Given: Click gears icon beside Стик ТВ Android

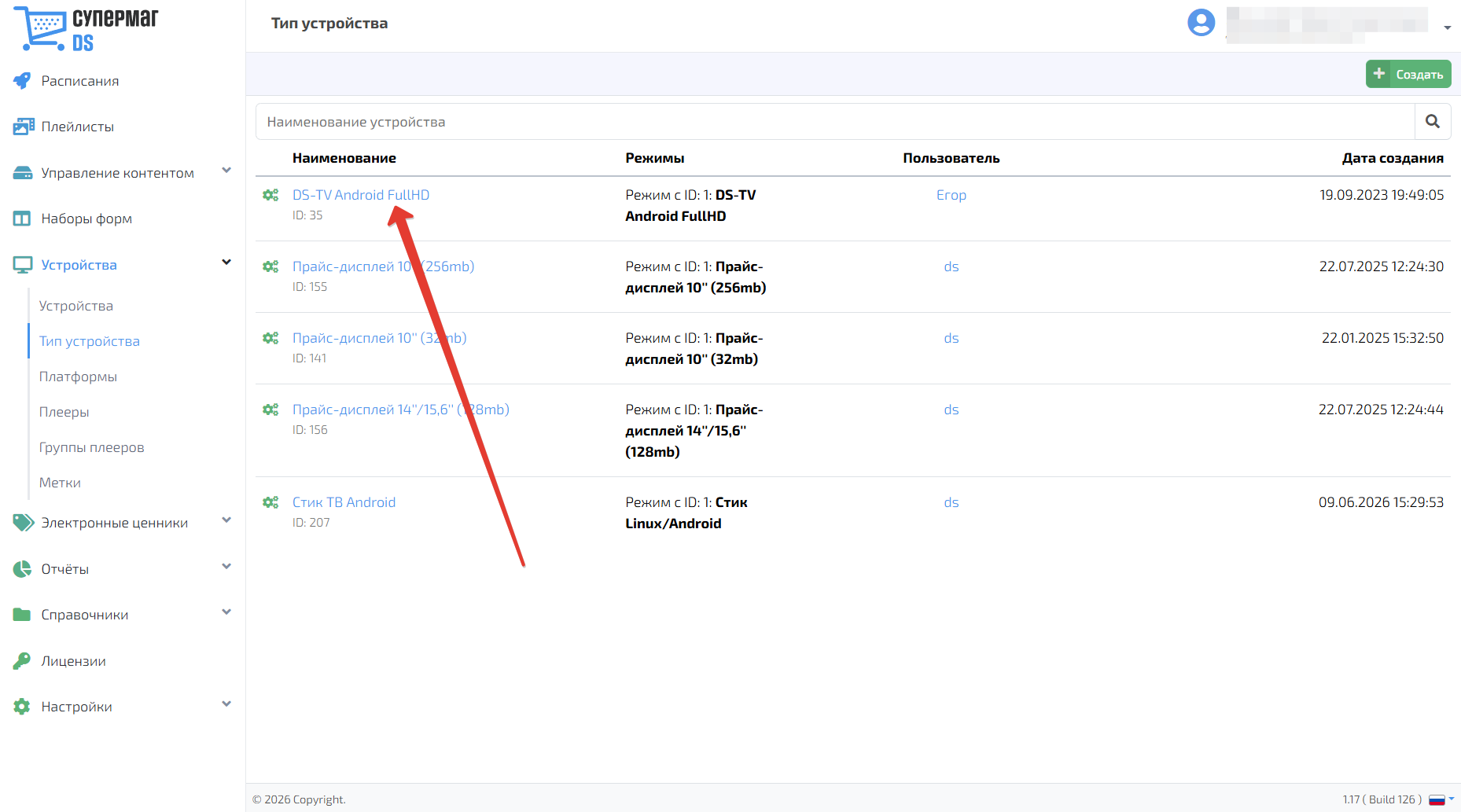Looking at the screenshot, I should point(270,502).
